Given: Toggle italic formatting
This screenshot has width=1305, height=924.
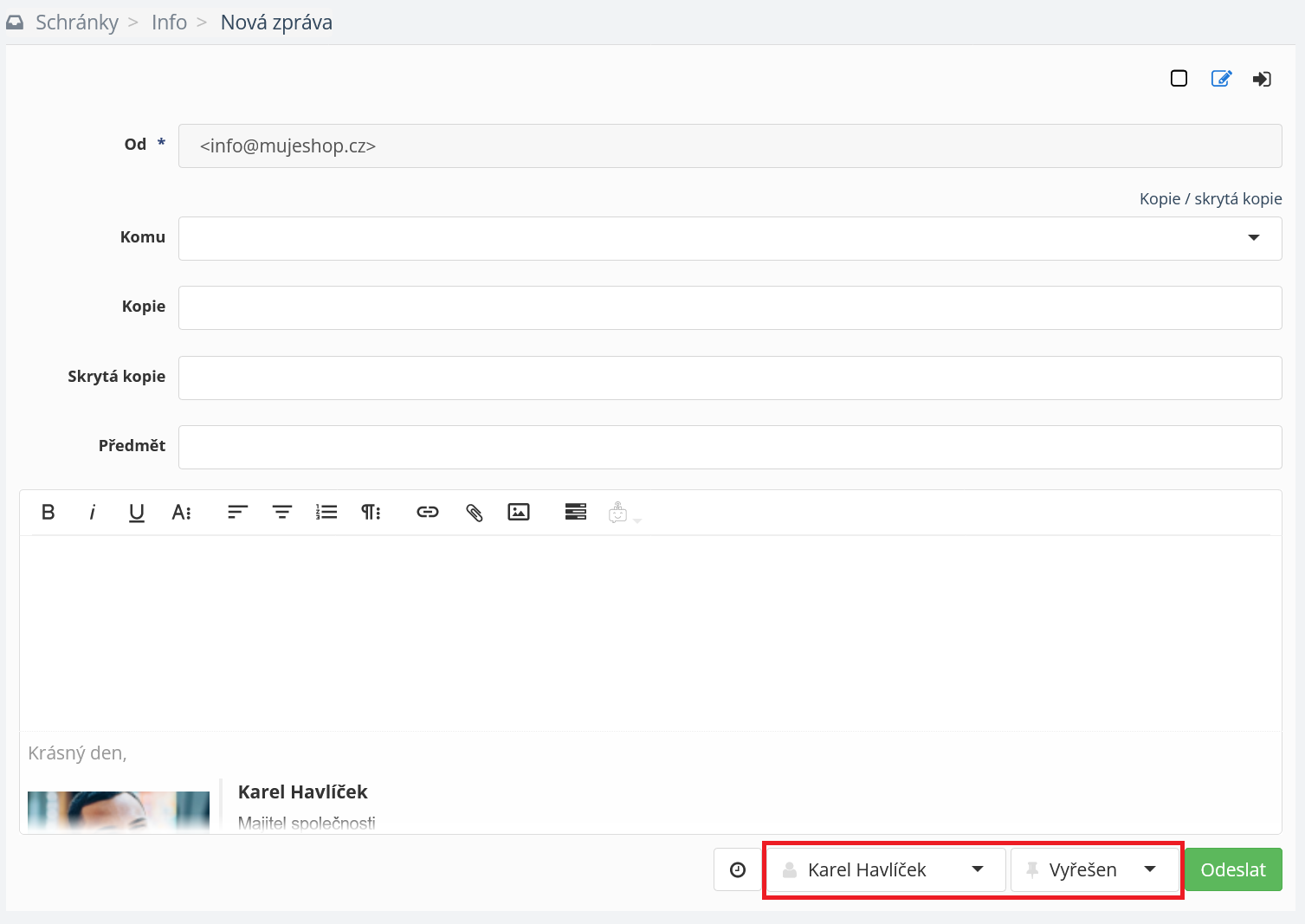Looking at the screenshot, I should click(92, 512).
